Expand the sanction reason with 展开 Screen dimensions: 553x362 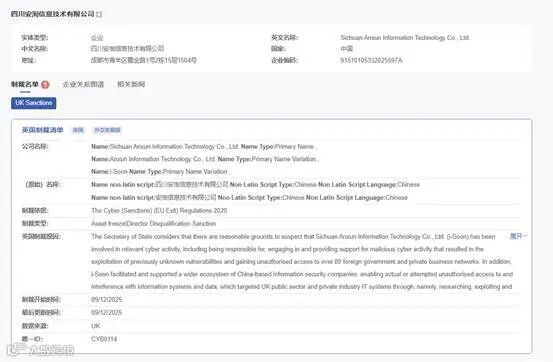click(x=518, y=236)
